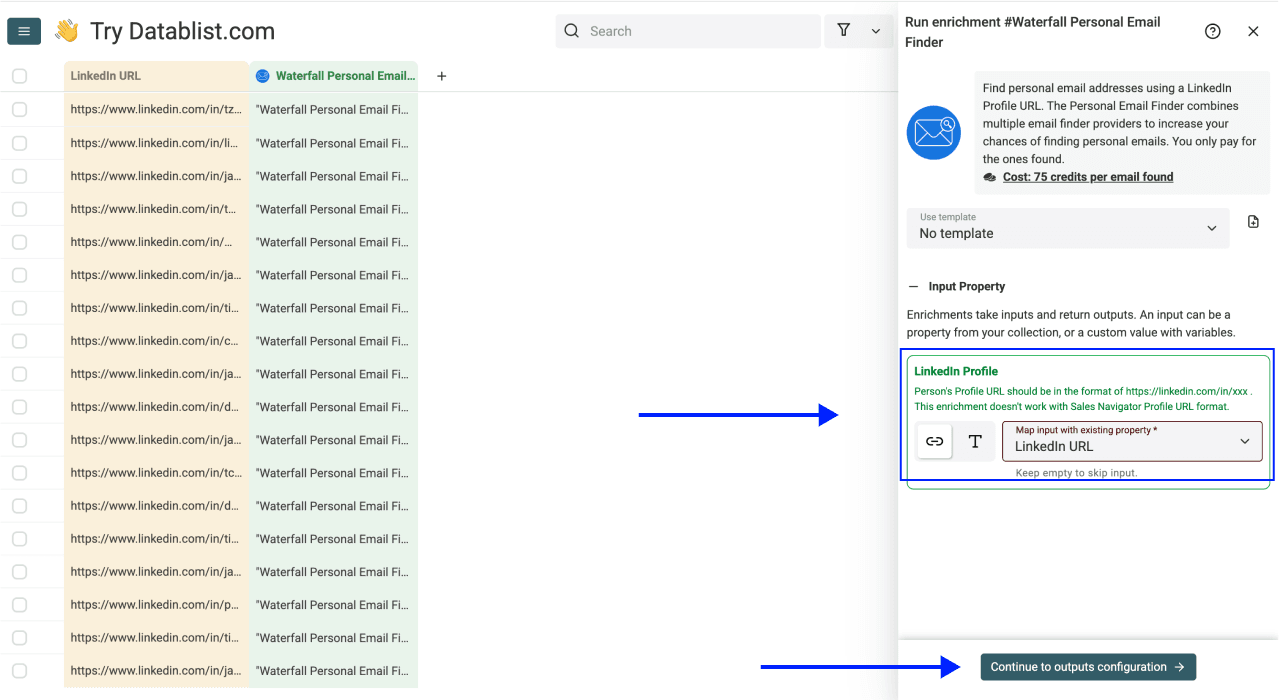Select the checkbox of the last visible row
Screen dimensions: 1279x700
coord(19,670)
